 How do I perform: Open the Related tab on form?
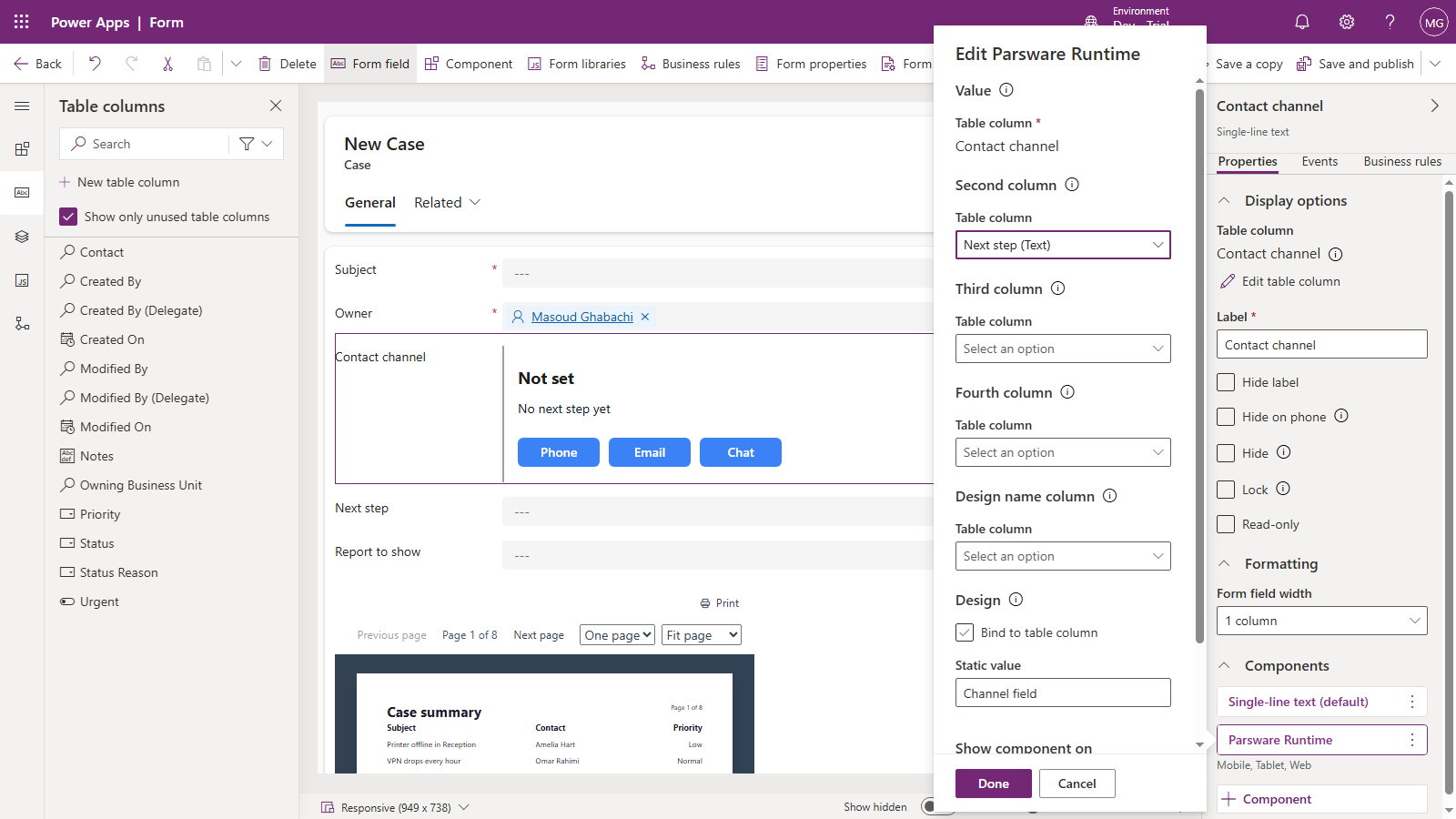coord(448,203)
